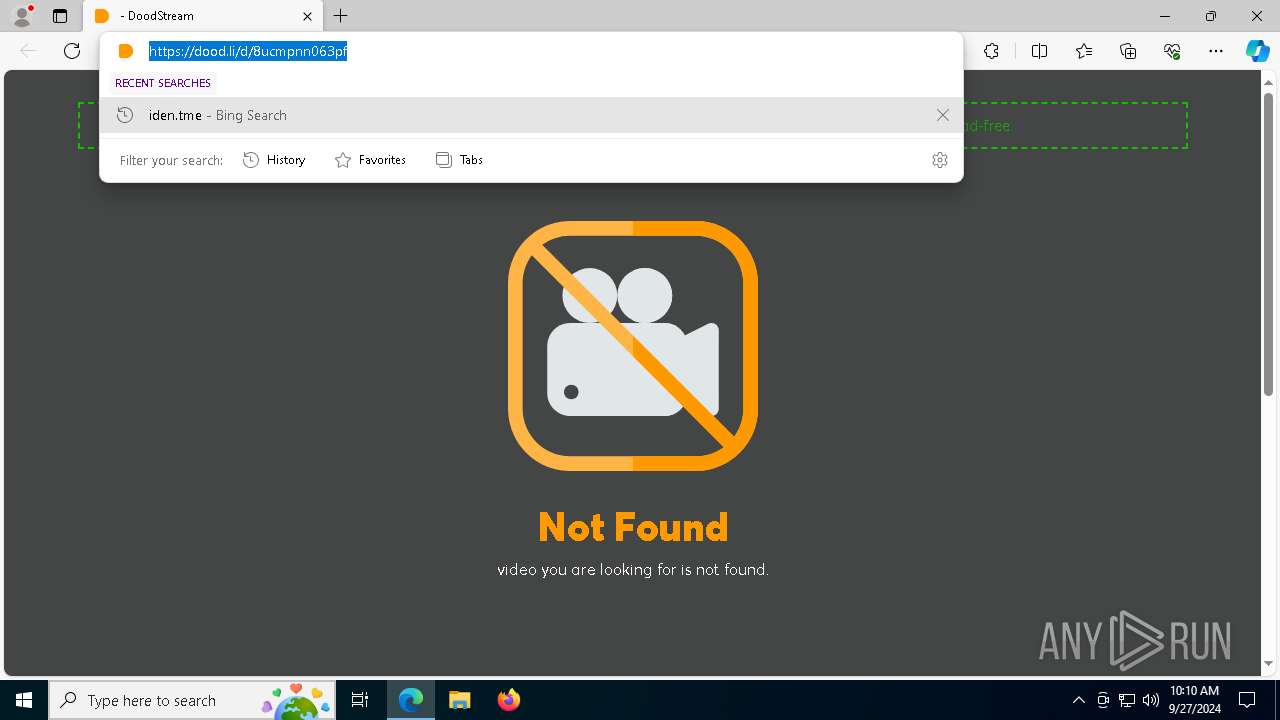Go back with the back arrow

coord(28,51)
